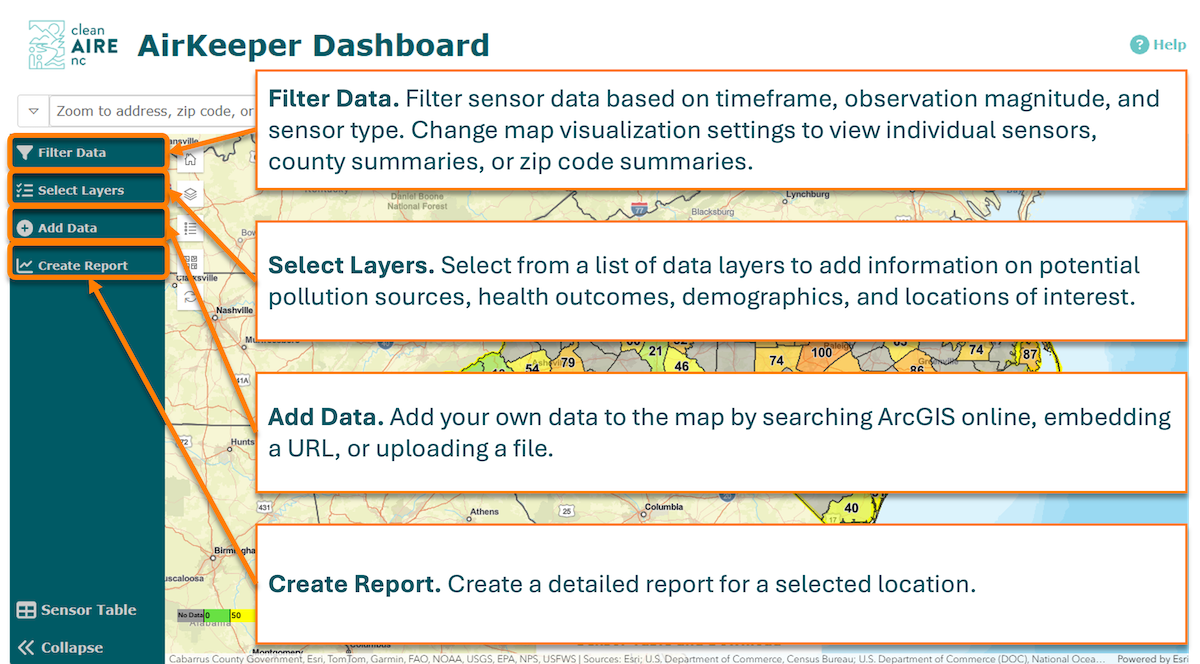This screenshot has width=1200, height=664.
Task: Click the Help question mark icon
Action: coord(1139,45)
